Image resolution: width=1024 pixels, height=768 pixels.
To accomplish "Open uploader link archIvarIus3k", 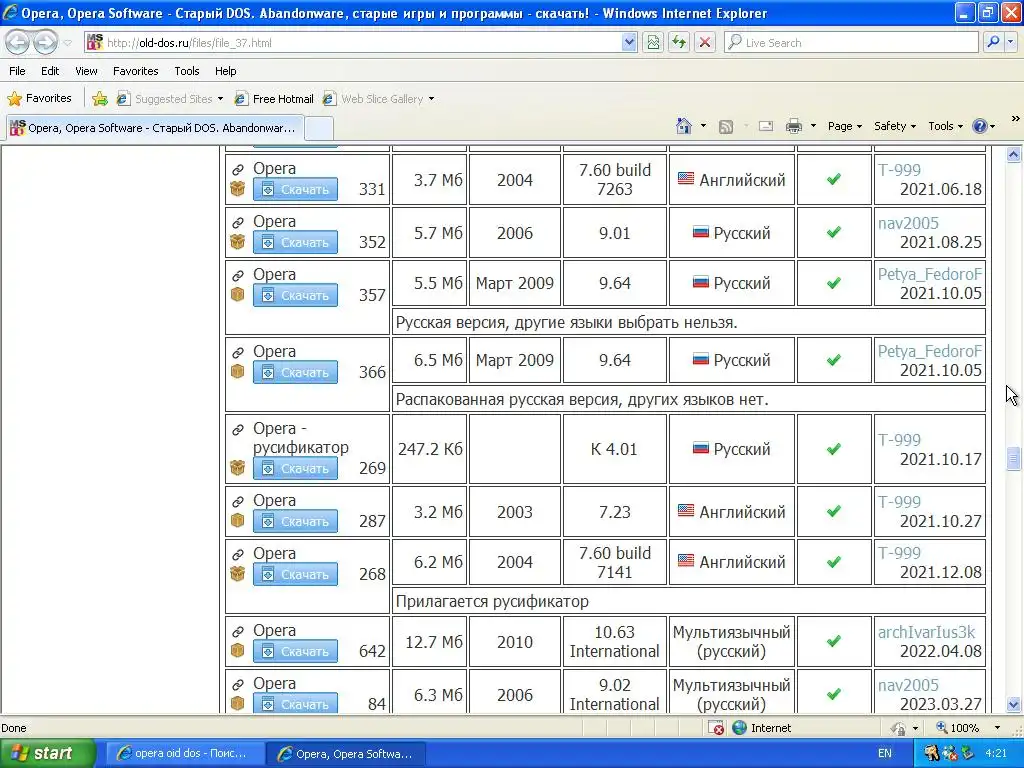I will (x=926, y=632).
